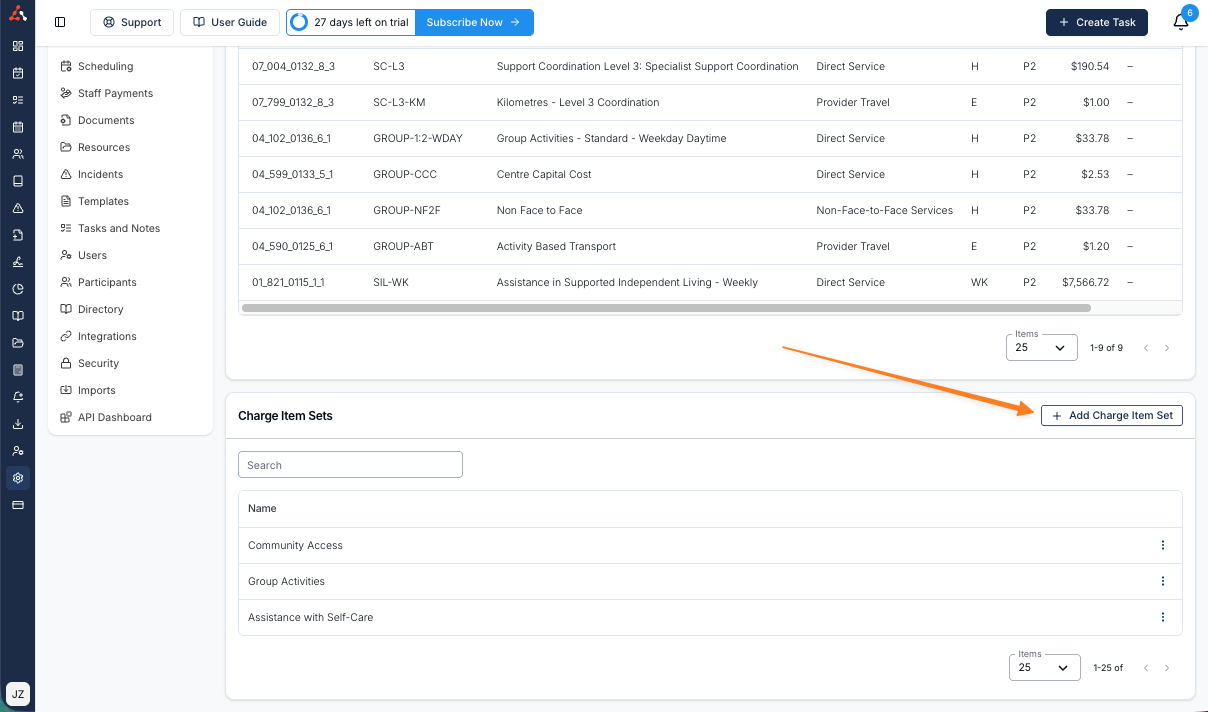Click the Charge Item Sets search field
1208x712 pixels.
[350, 464]
